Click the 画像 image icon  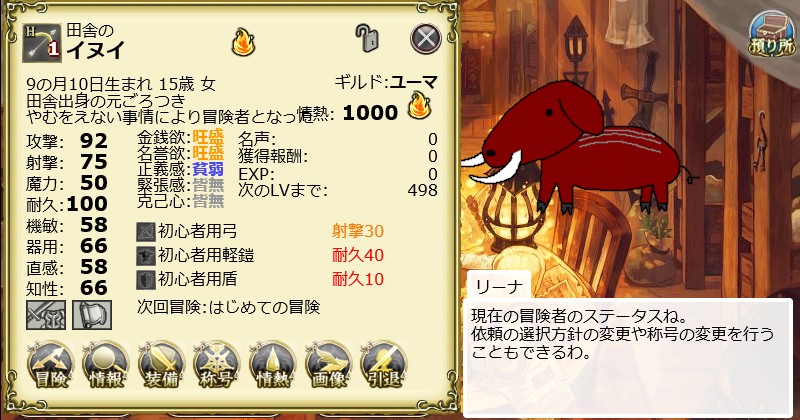(x=328, y=365)
